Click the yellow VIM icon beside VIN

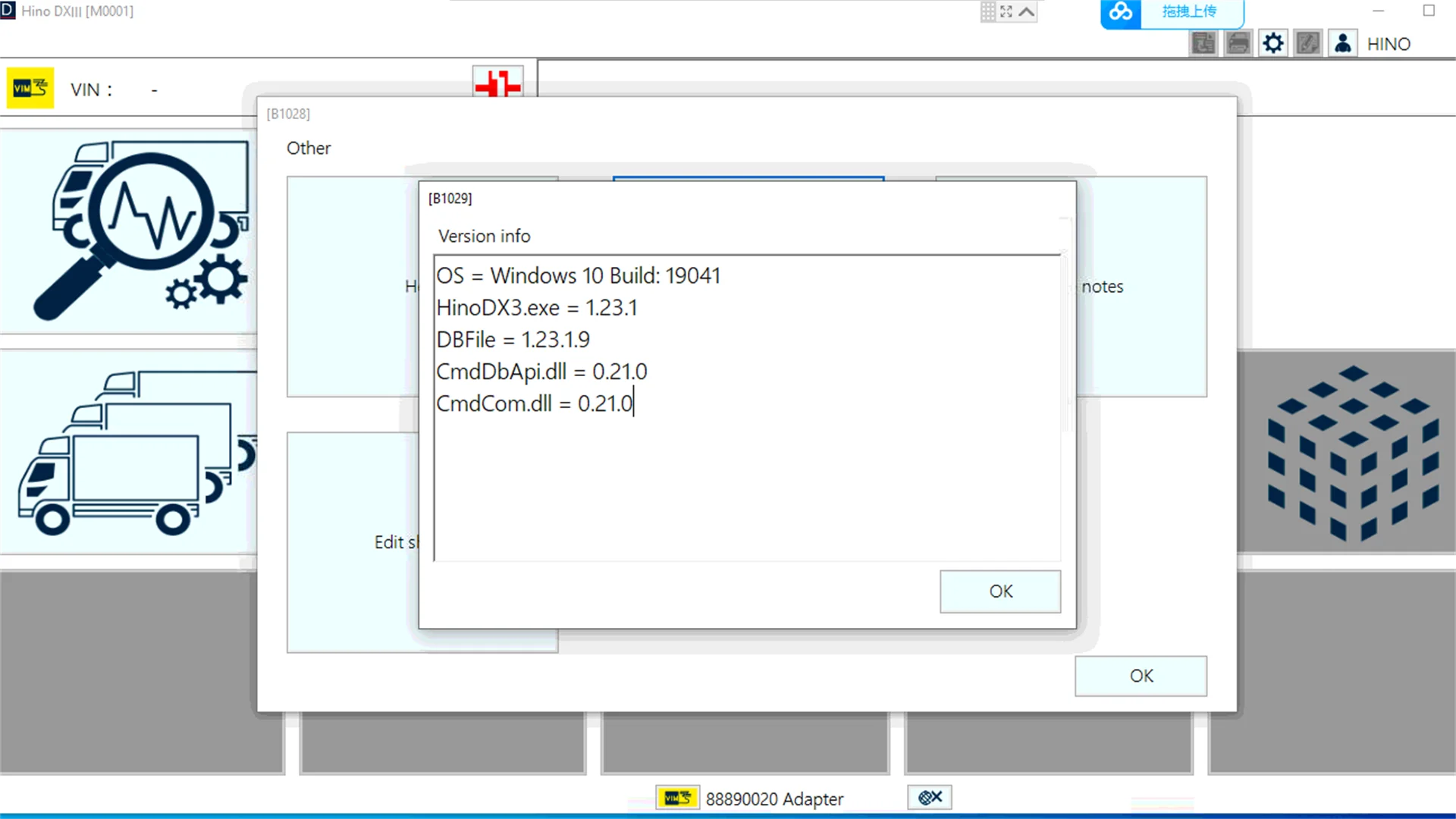(30, 88)
